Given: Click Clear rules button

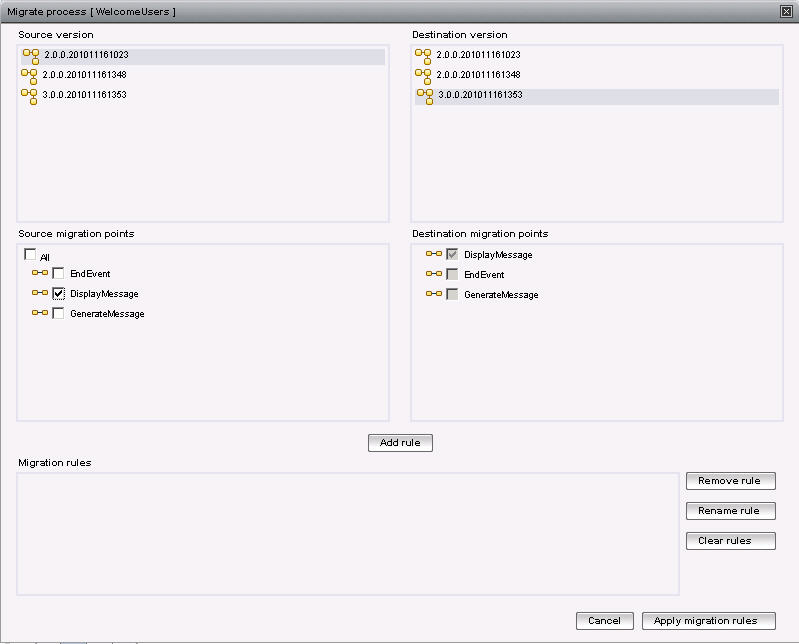Looking at the screenshot, I should point(731,541).
